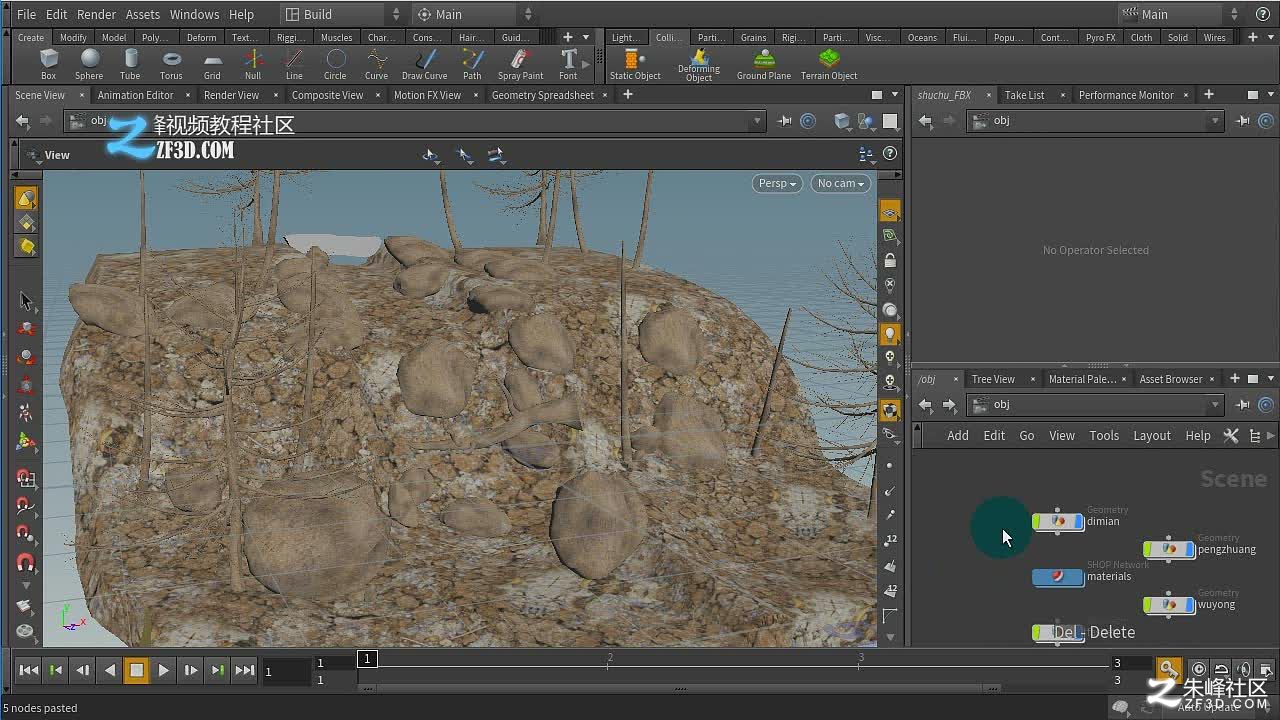1280x720 pixels.
Task: Click the current frame number field
Action: pyautogui.click(x=285, y=671)
